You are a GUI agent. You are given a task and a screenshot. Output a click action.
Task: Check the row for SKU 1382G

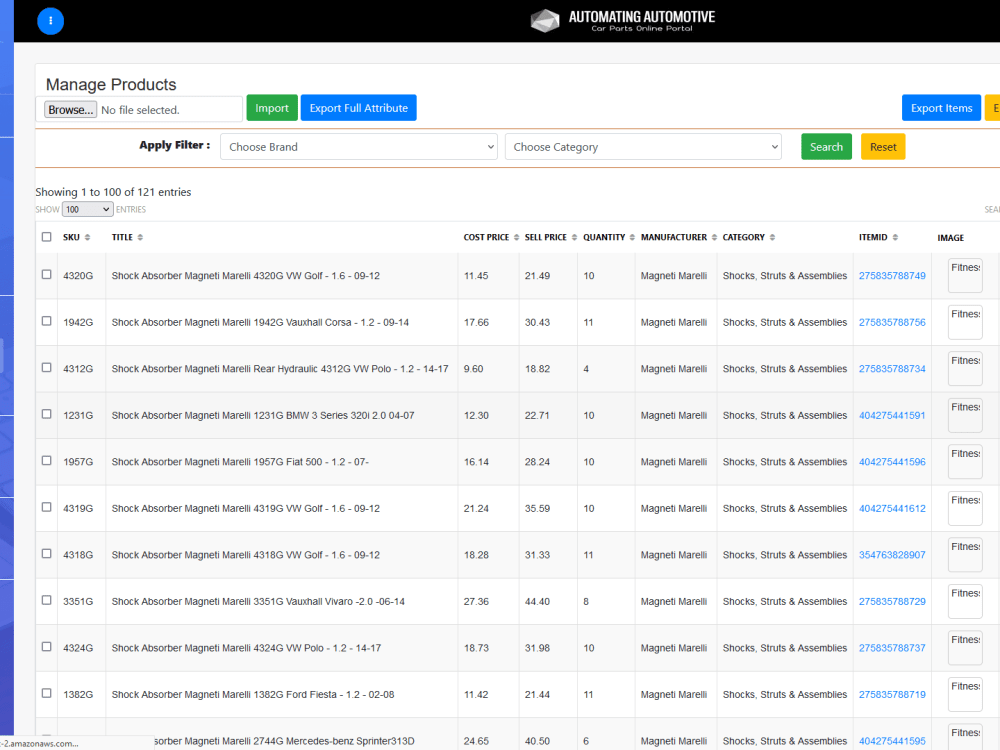(47, 693)
